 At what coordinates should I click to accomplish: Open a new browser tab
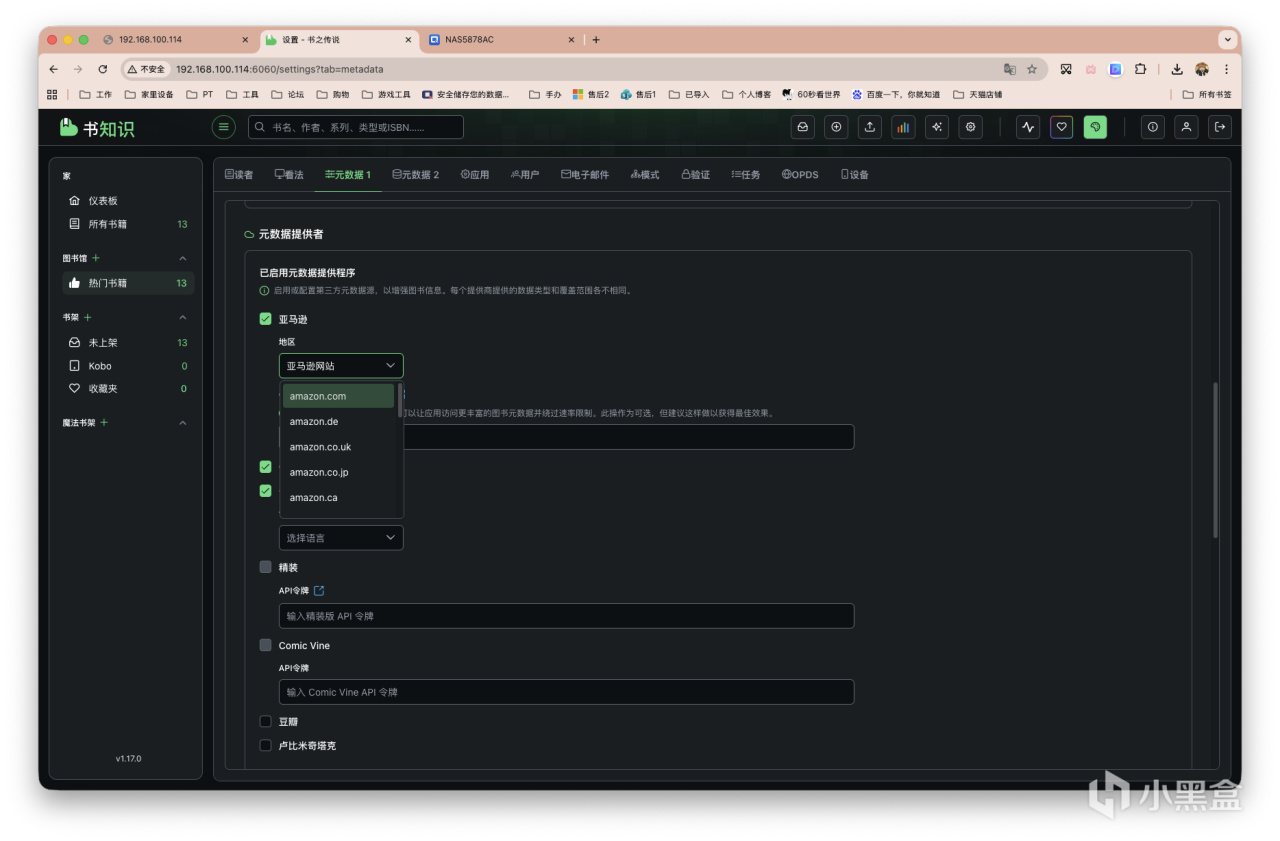(596, 40)
